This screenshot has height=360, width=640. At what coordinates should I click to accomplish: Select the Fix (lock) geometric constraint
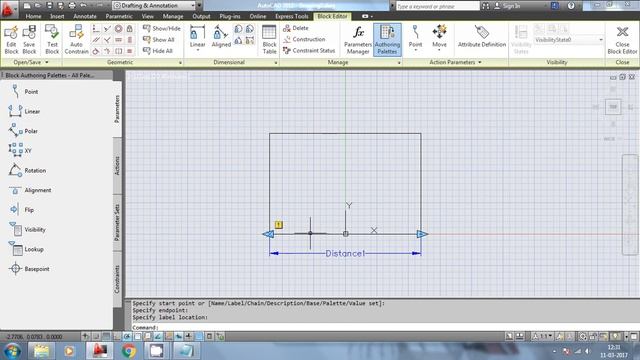pyautogui.click(x=129, y=29)
